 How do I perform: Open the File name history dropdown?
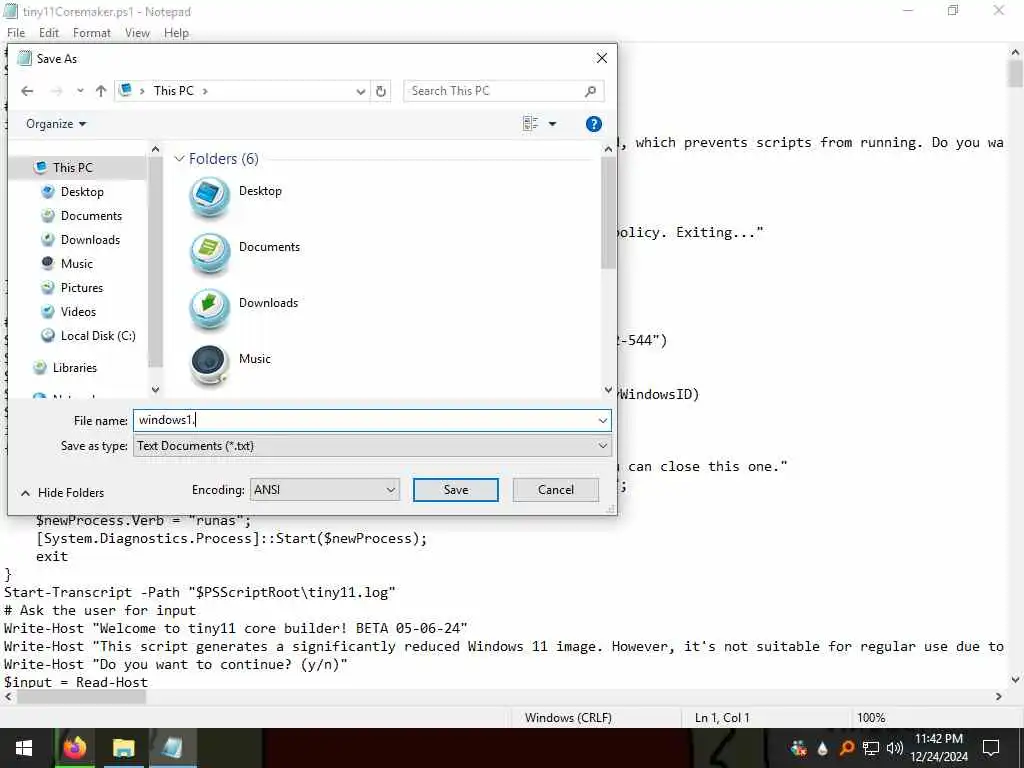pos(603,421)
